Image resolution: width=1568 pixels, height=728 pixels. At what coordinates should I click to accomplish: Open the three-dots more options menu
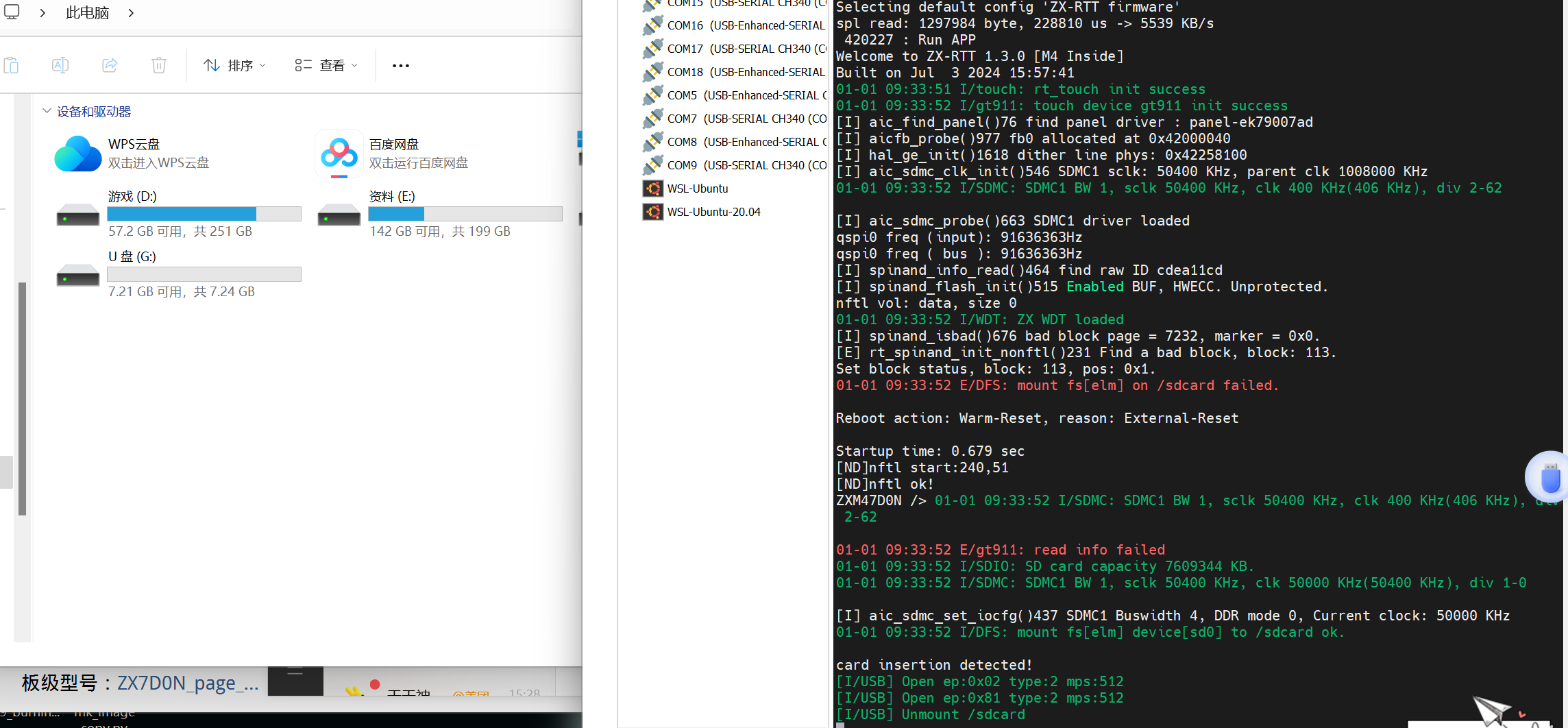coord(401,66)
